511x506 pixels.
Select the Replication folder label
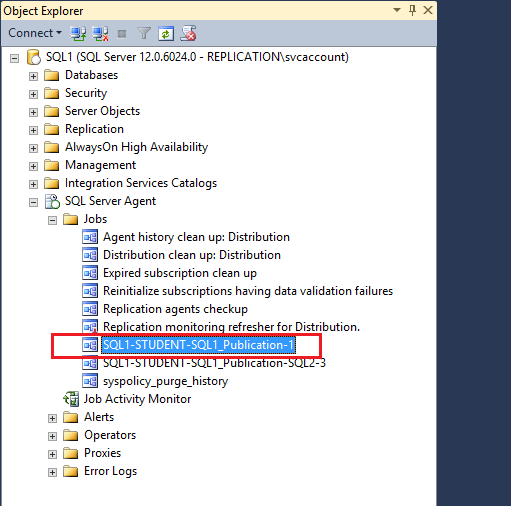94,129
